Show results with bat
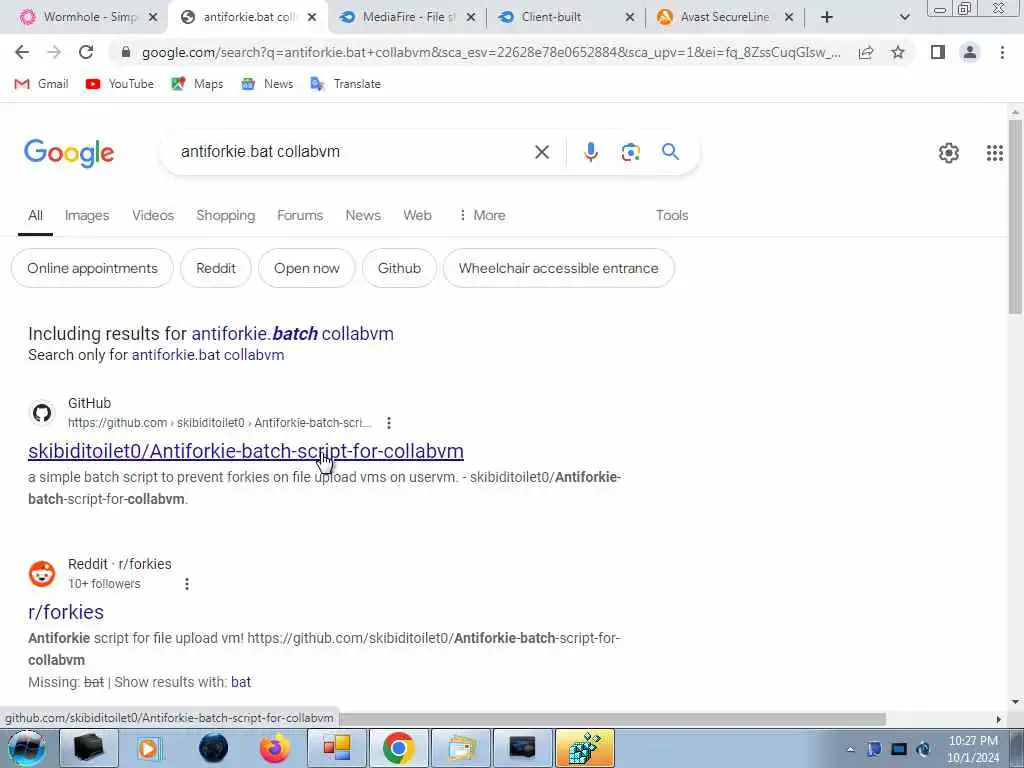The height and width of the screenshot is (768, 1024). 240,682
